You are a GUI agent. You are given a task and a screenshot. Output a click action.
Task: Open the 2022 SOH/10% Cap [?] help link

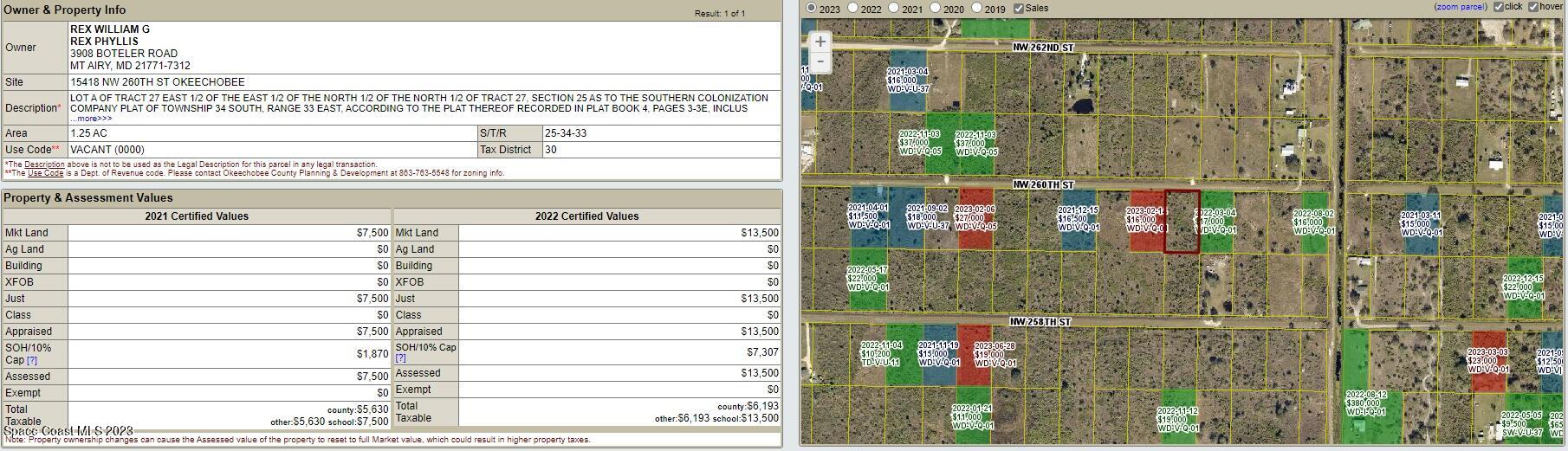click(x=400, y=358)
